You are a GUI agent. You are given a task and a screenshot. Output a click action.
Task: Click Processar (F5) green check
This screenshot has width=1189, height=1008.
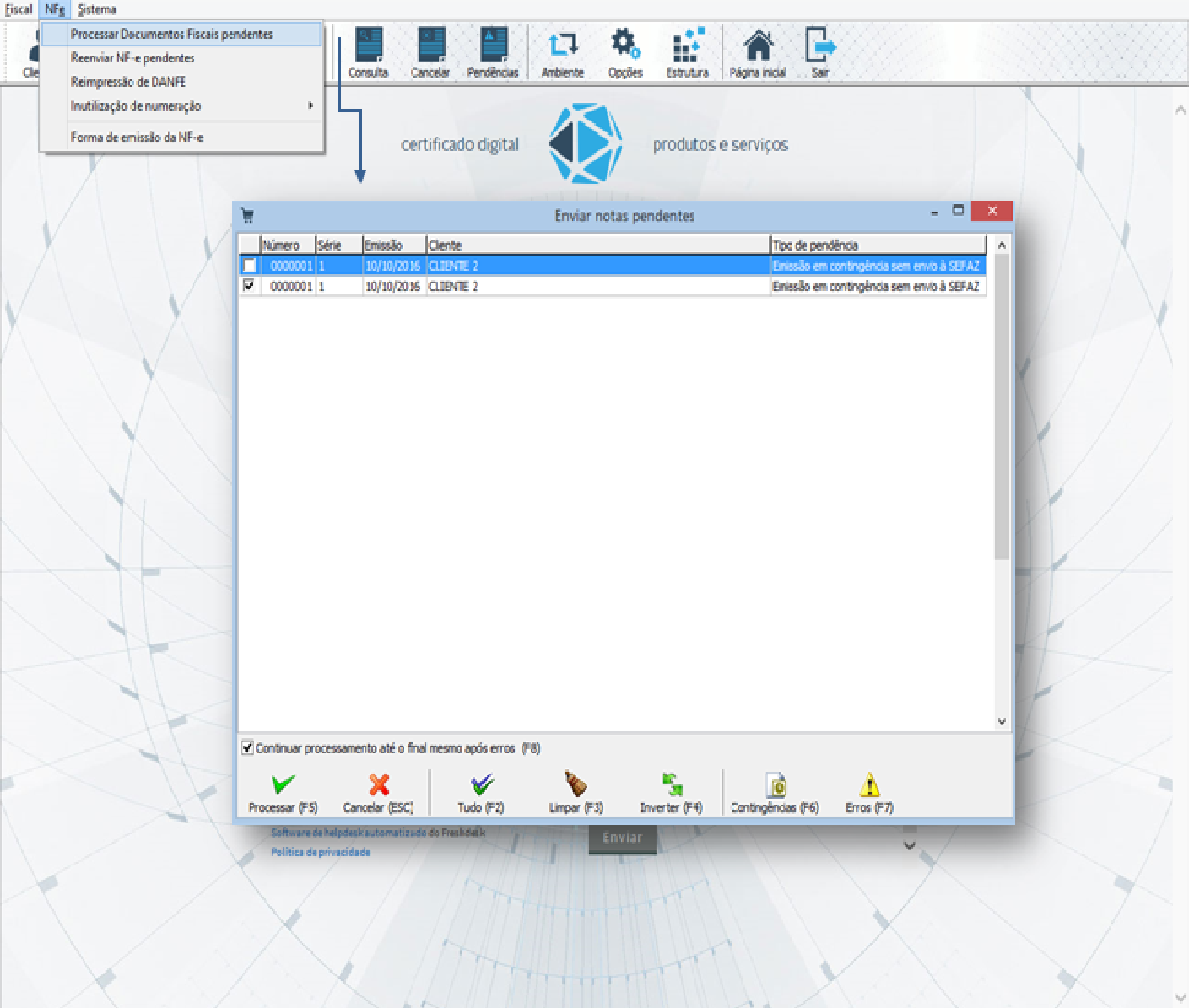point(283,794)
